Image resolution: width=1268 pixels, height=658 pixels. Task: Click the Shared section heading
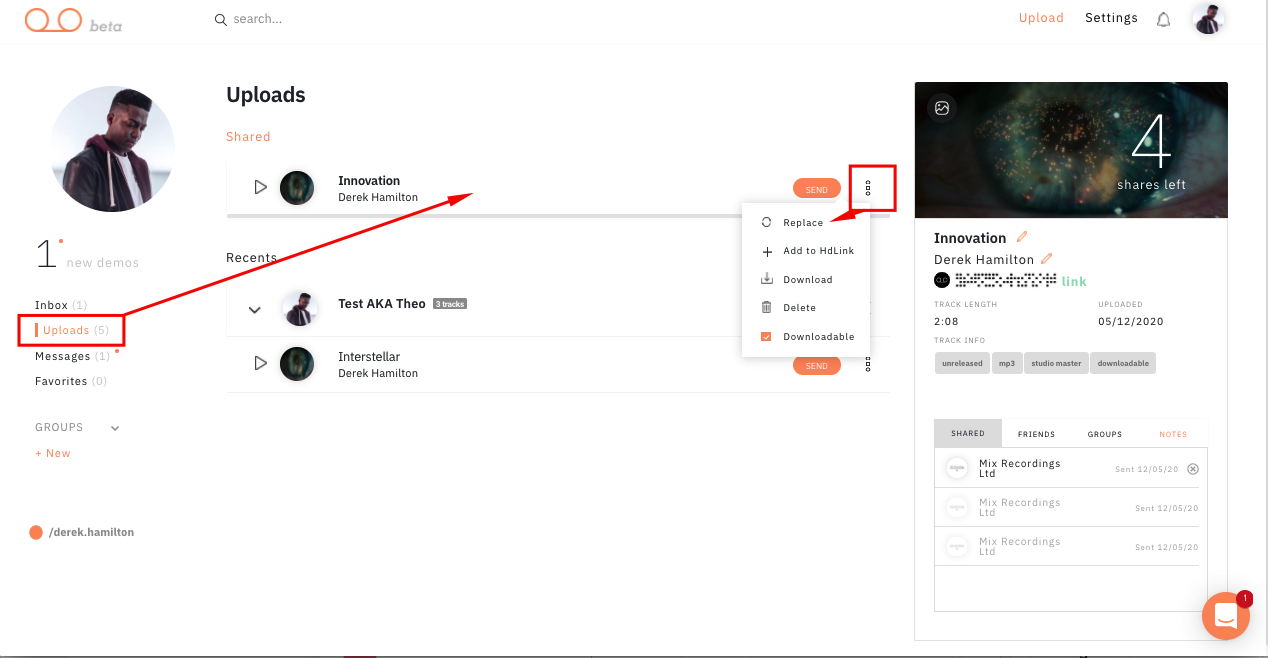(248, 136)
